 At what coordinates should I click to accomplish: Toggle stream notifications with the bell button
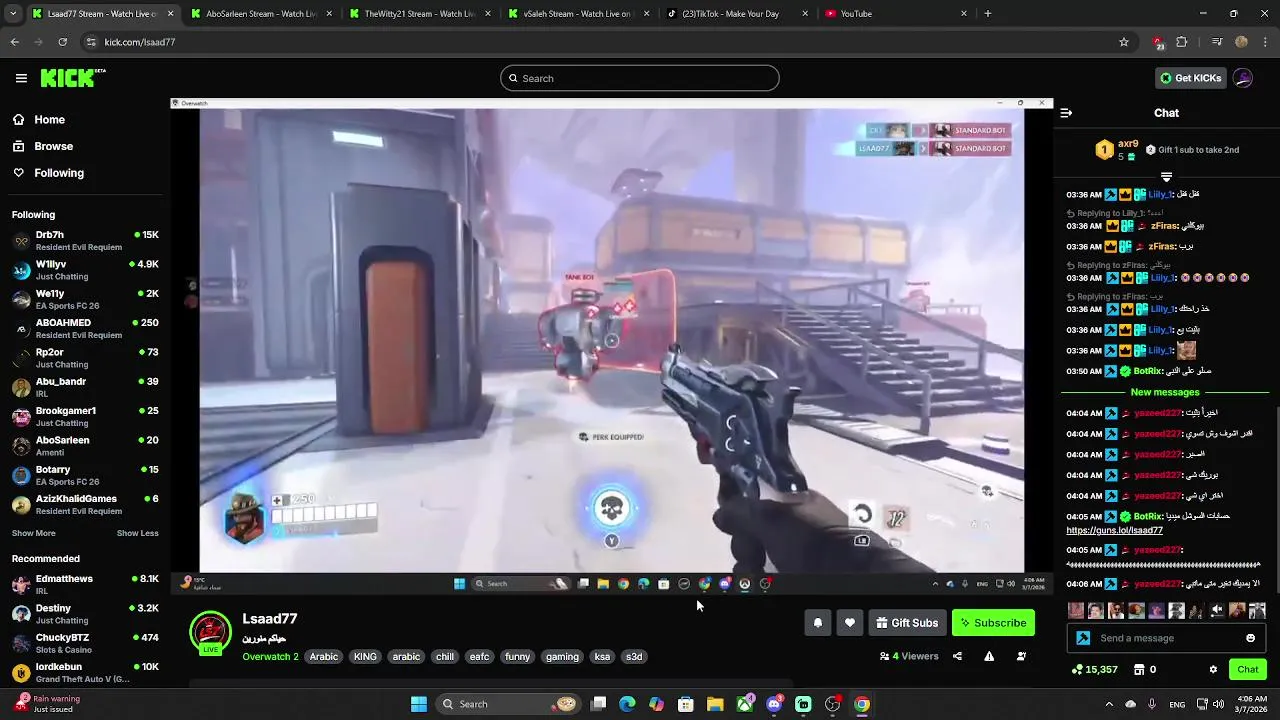pos(818,623)
